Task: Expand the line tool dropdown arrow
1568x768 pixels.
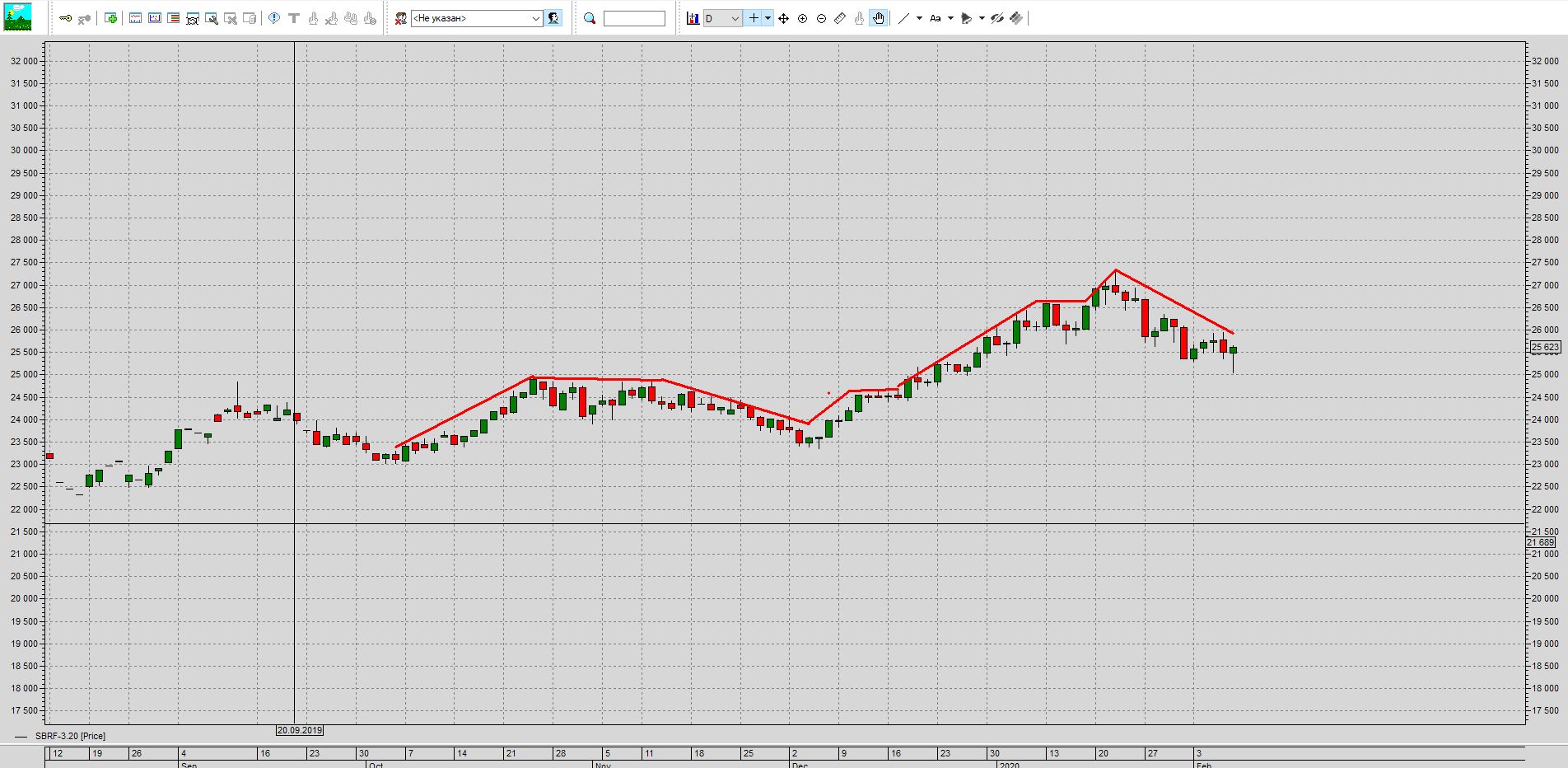Action: point(919,18)
